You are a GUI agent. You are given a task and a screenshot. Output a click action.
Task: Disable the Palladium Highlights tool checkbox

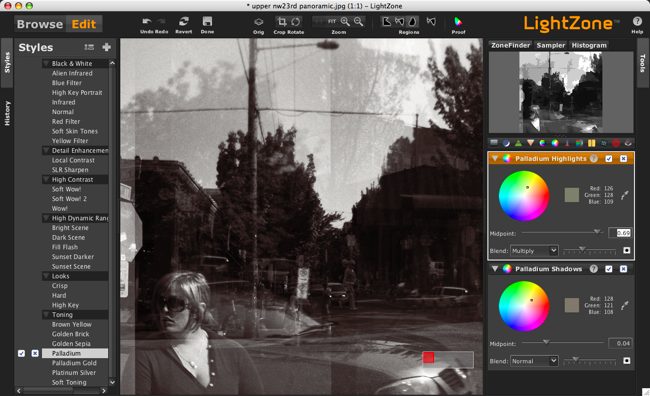tap(609, 159)
